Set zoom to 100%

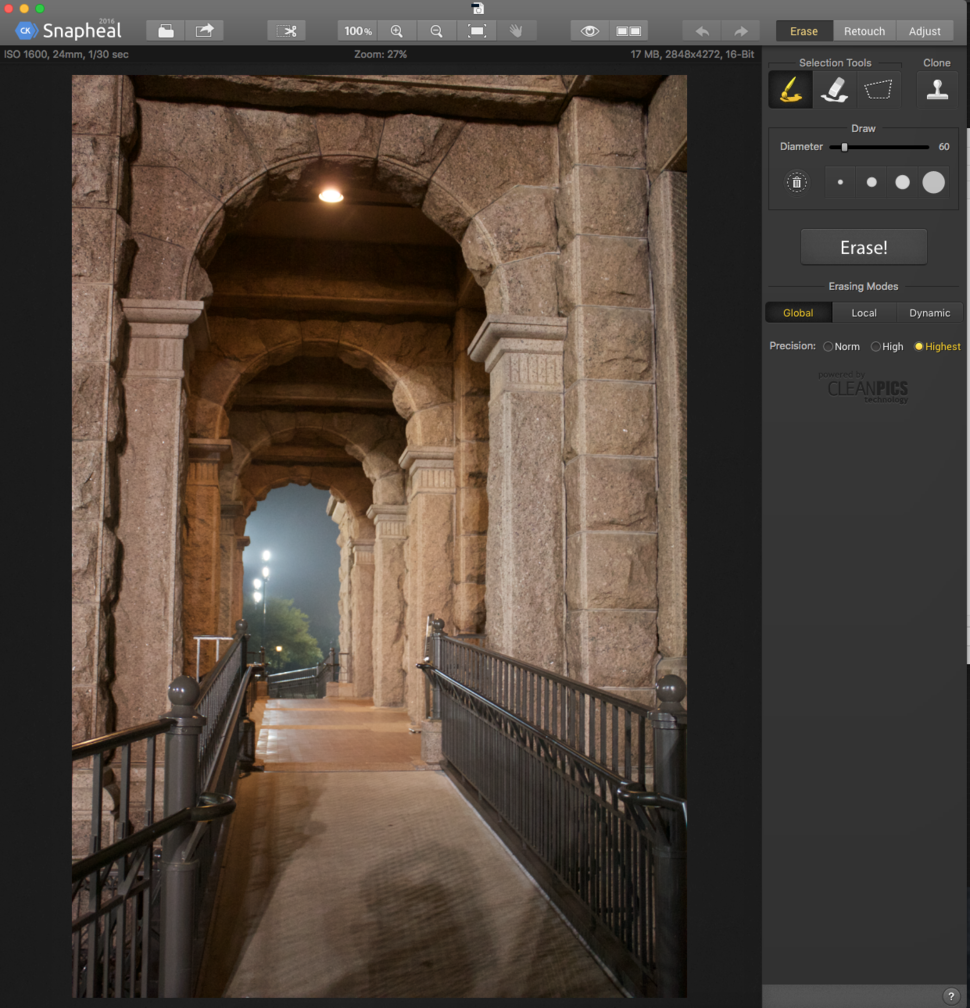[x=357, y=31]
